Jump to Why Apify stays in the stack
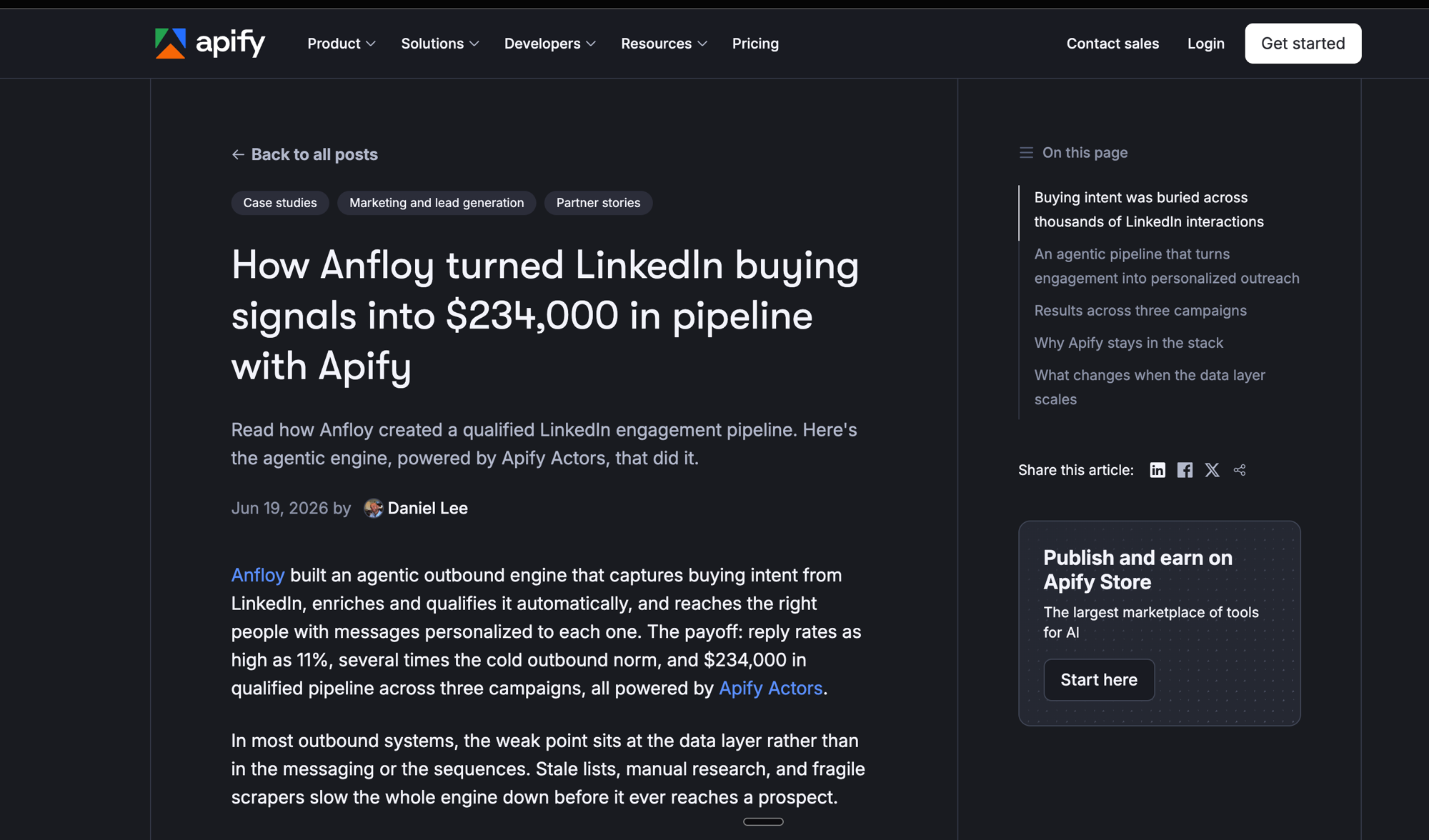 [x=1128, y=343]
